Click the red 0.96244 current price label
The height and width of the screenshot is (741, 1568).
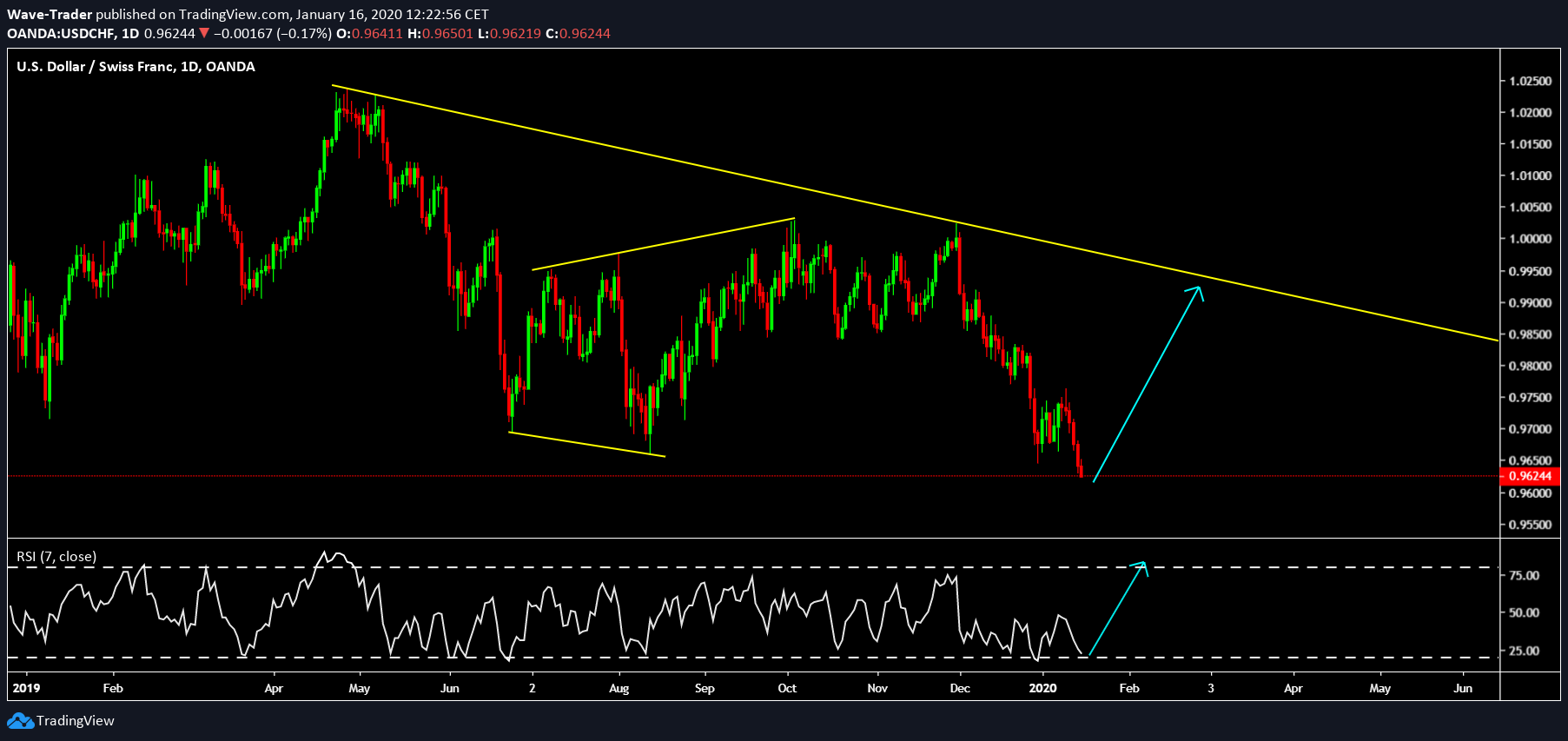1530,476
